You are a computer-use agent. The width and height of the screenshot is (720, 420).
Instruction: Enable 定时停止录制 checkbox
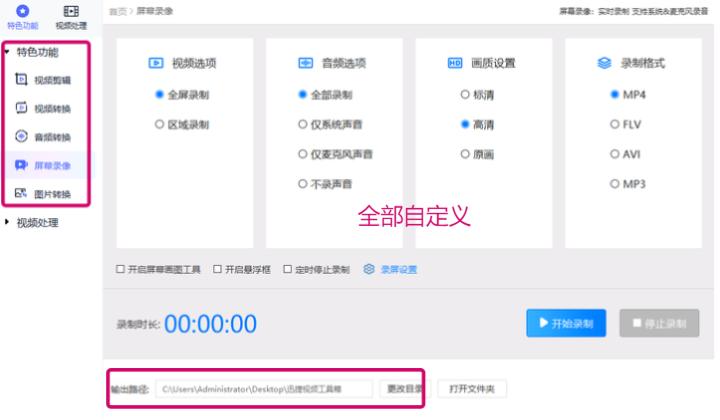287,269
